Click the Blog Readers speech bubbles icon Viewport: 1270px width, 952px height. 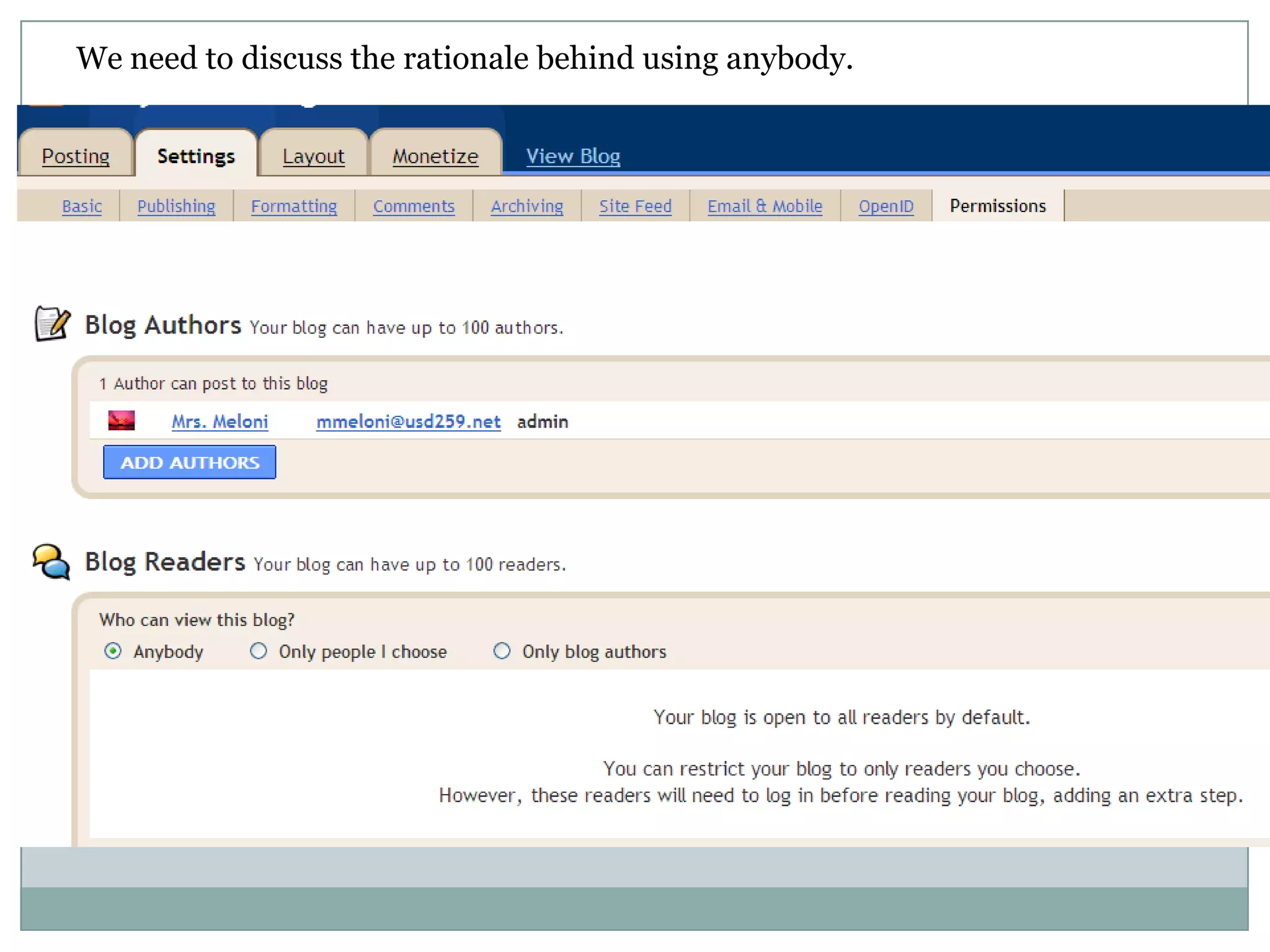(x=51, y=562)
